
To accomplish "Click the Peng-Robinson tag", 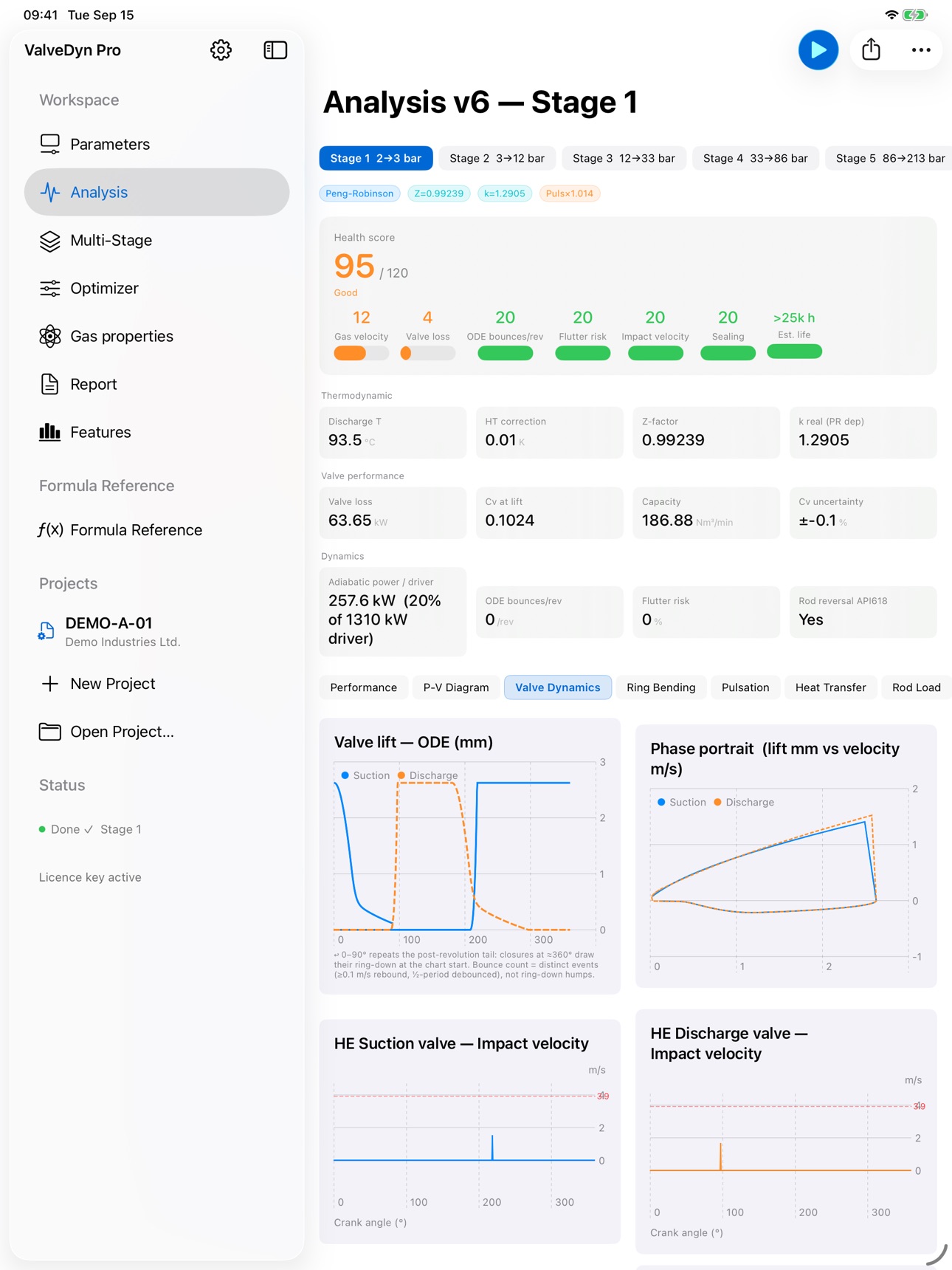I will (x=359, y=193).
